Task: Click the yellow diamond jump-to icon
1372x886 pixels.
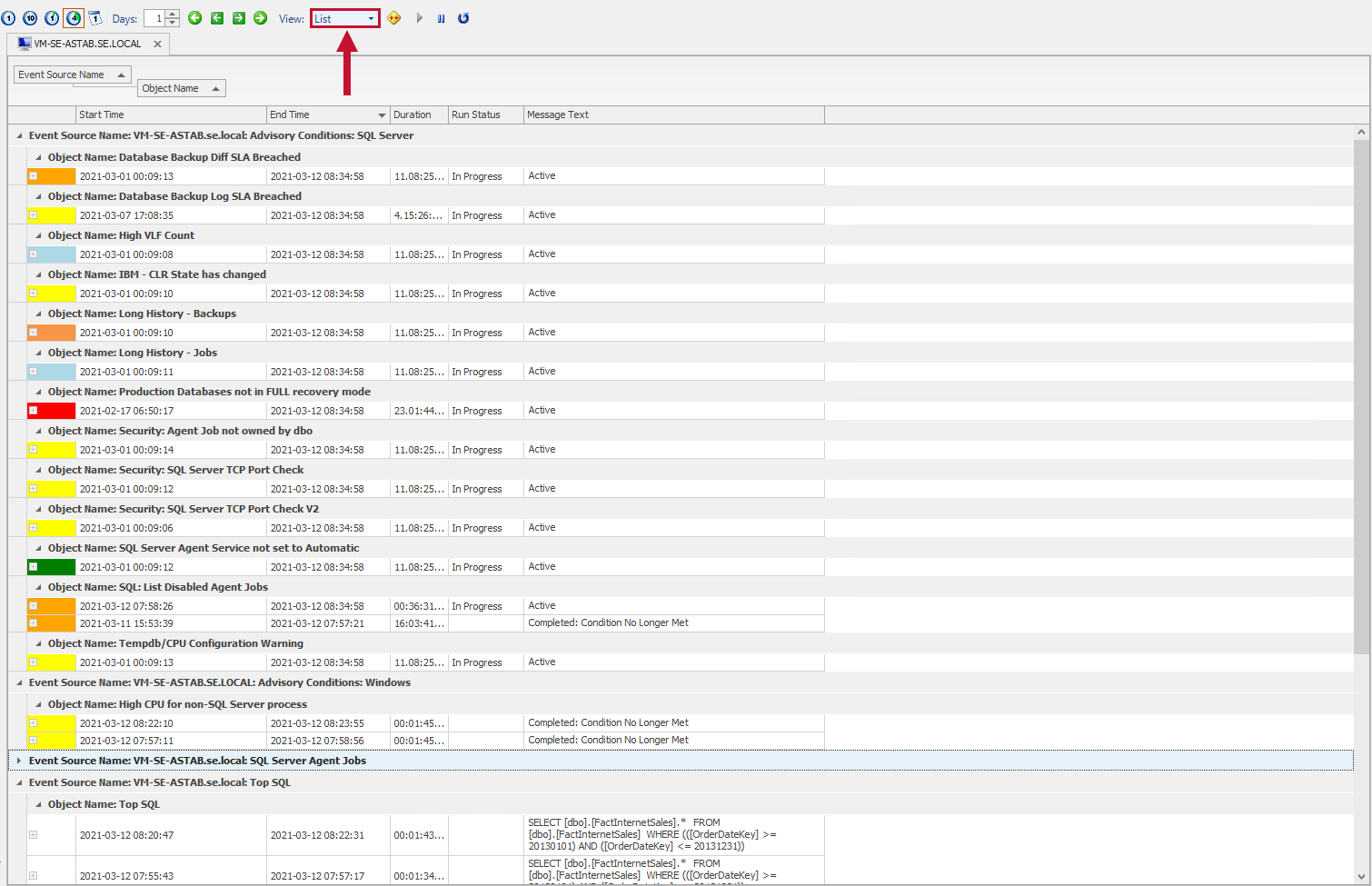Action: (x=394, y=18)
